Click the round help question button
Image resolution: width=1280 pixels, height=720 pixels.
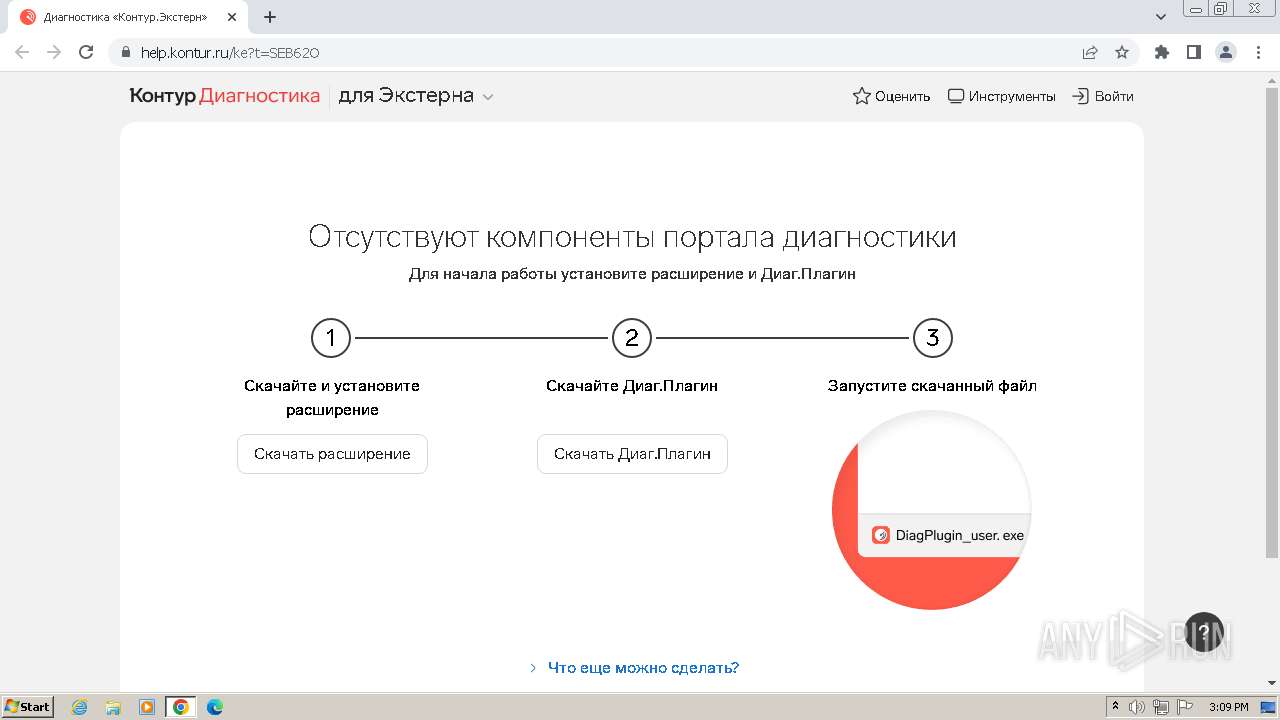1204,632
